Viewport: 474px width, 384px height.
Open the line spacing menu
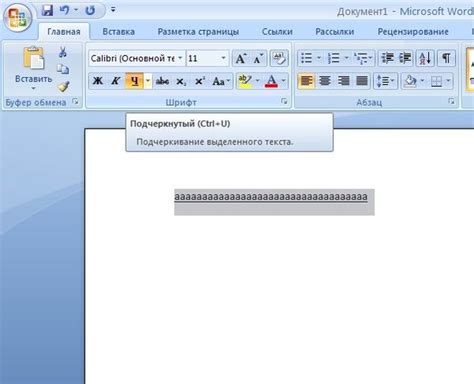[x=385, y=81]
